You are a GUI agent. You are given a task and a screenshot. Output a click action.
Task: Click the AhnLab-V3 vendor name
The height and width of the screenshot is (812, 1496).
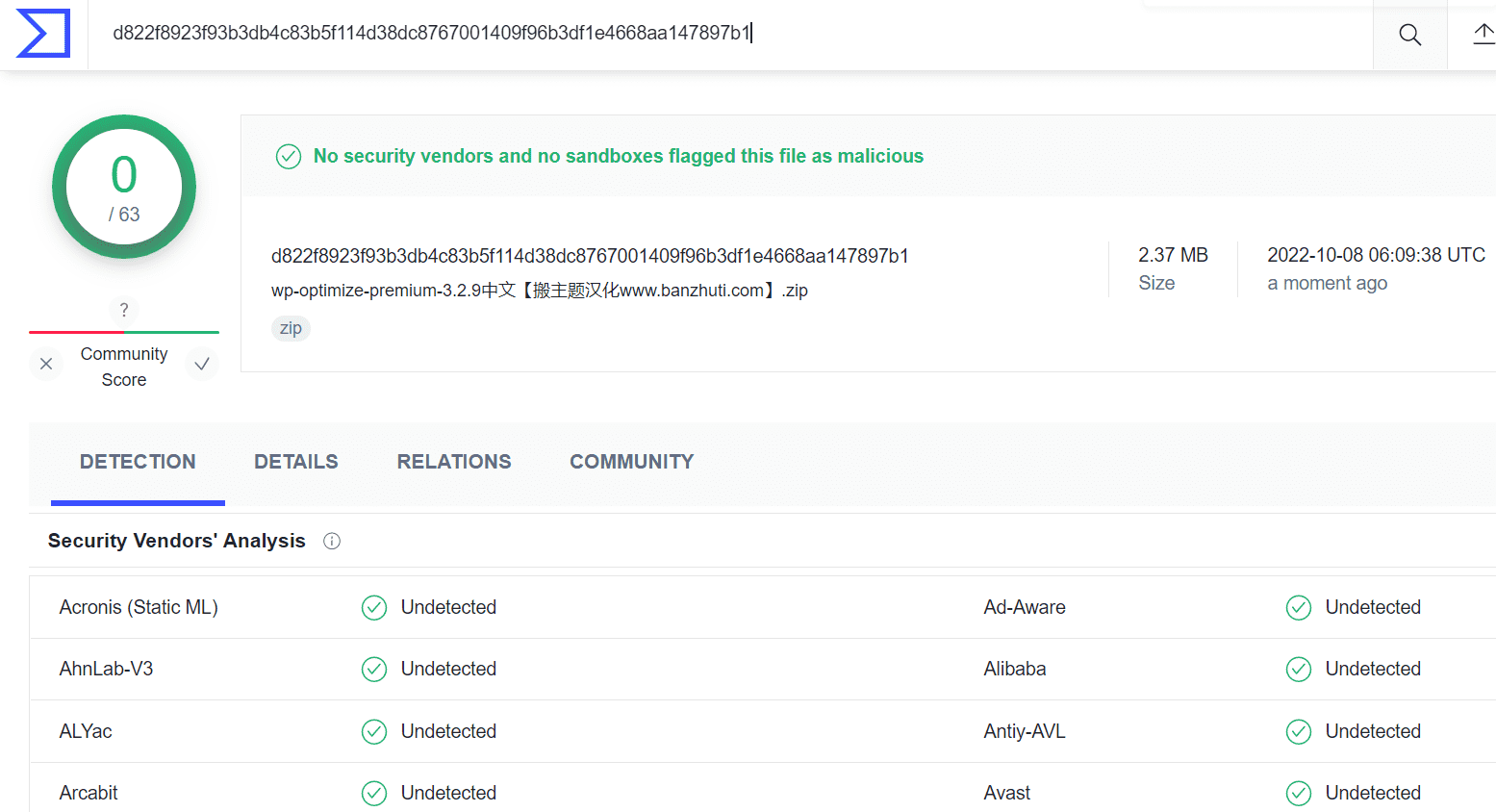[106, 669]
